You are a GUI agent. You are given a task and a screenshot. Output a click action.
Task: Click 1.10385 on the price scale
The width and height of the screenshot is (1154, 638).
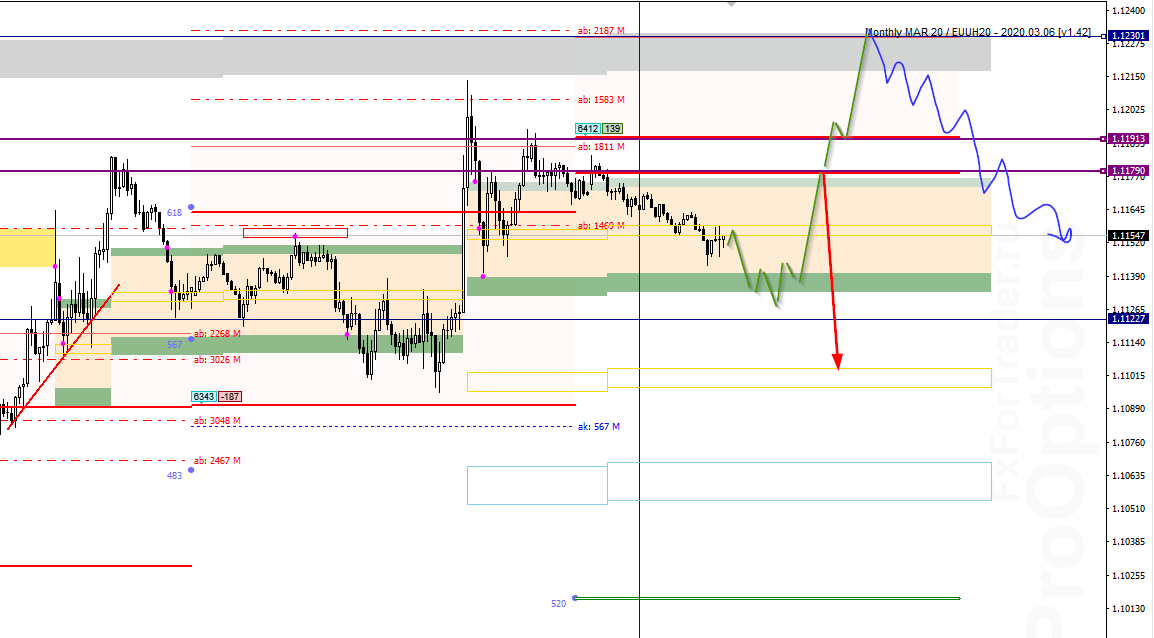click(x=1128, y=542)
